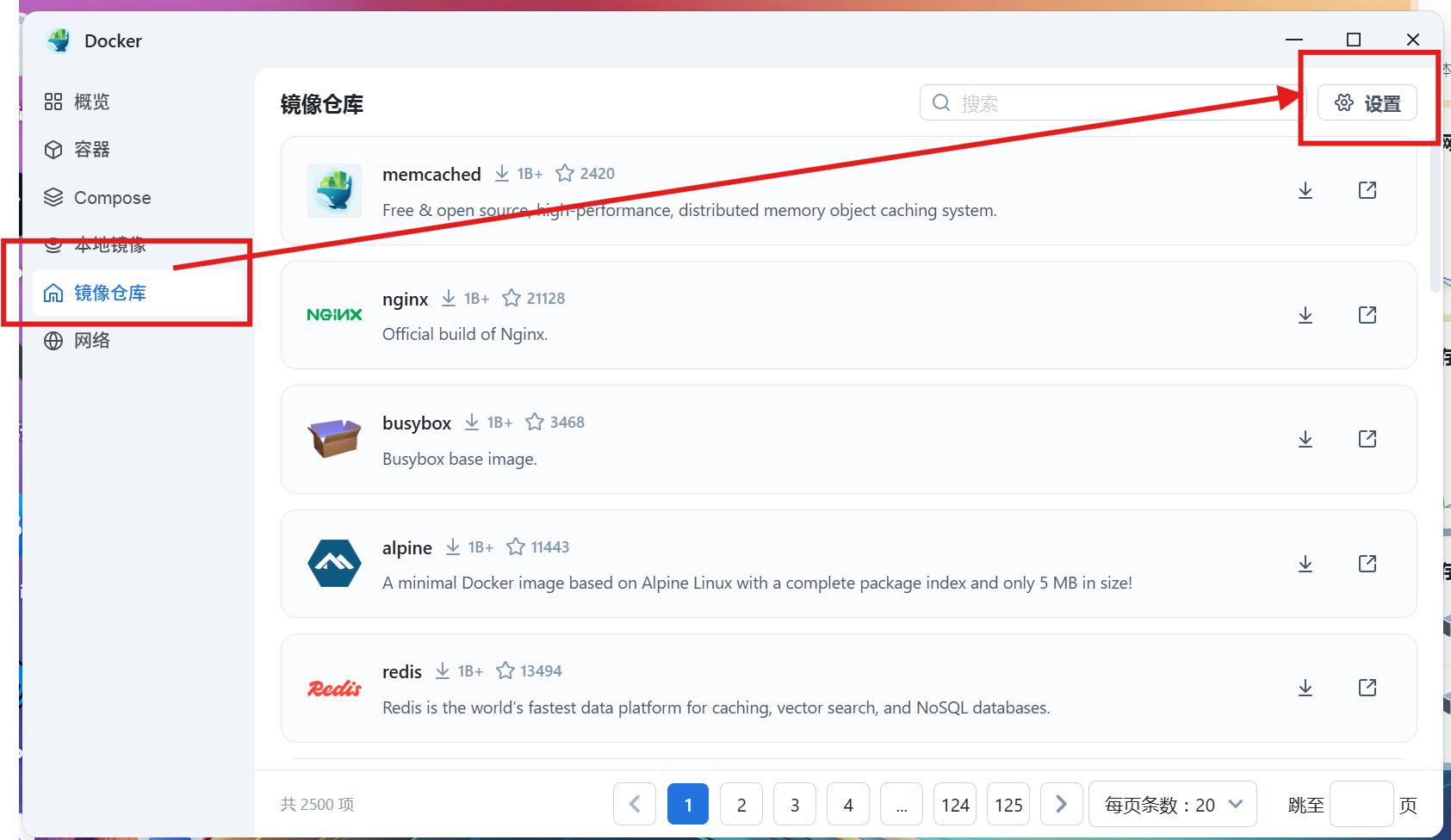1451x840 pixels.
Task: Open the 网络 network panel
Action: click(x=91, y=340)
